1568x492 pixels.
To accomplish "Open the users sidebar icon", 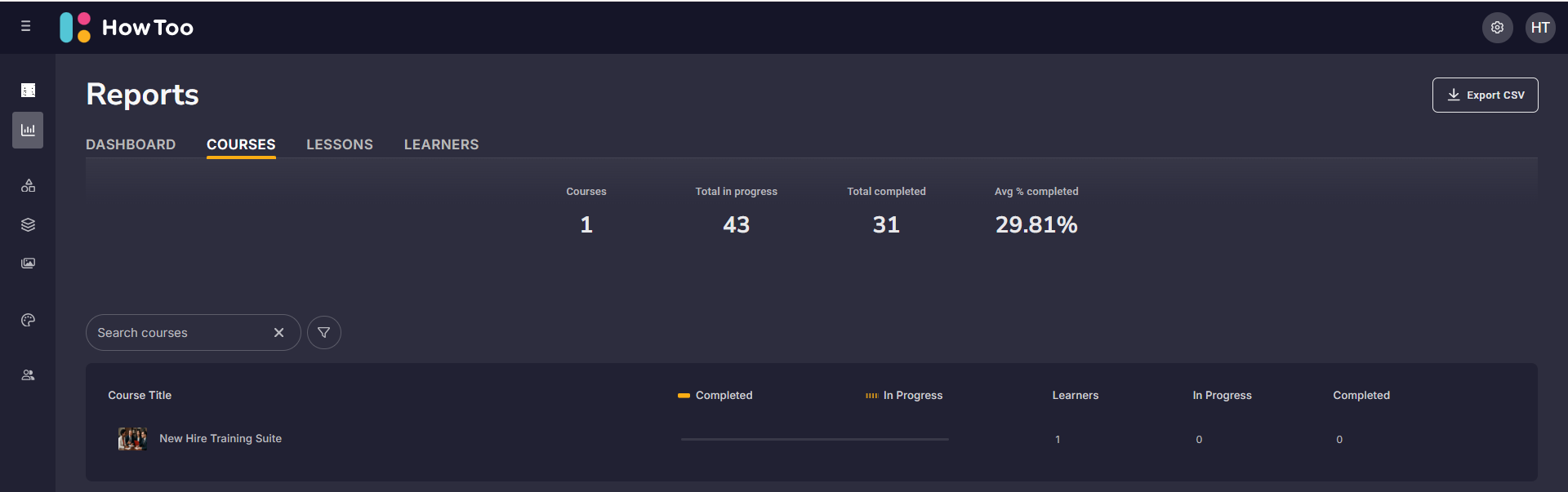I will click(28, 375).
